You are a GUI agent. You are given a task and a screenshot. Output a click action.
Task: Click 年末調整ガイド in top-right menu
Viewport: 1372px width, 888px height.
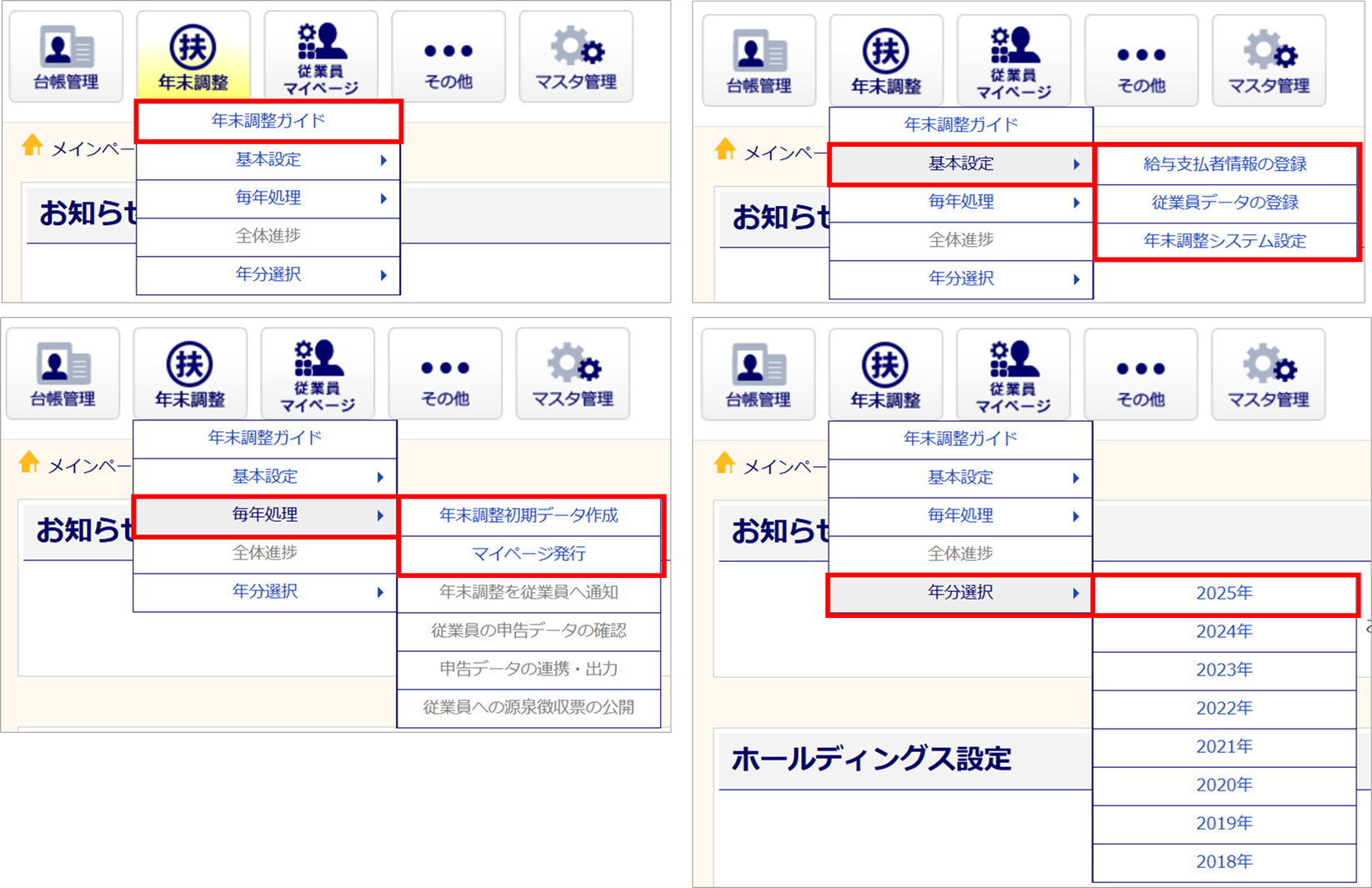tap(961, 125)
